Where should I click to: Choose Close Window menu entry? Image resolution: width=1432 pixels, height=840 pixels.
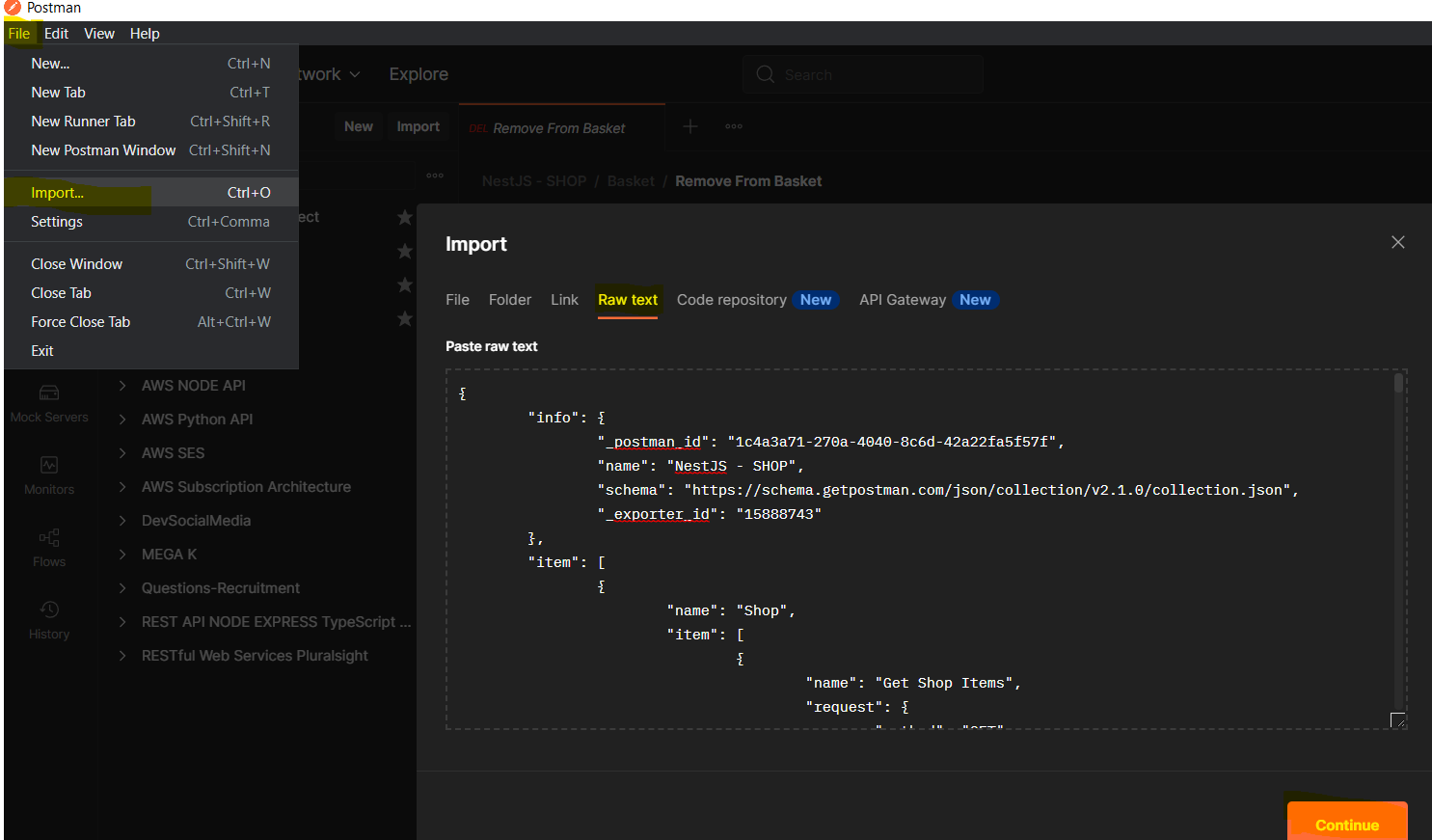point(151,264)
